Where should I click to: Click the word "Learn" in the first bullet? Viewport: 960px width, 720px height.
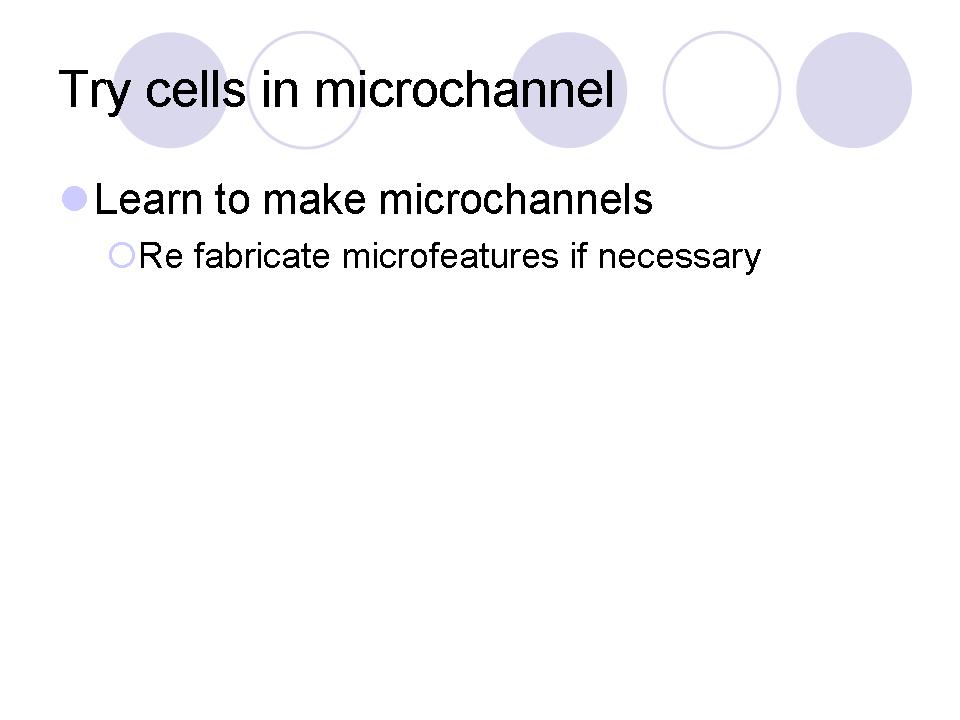tap(148, 200)
